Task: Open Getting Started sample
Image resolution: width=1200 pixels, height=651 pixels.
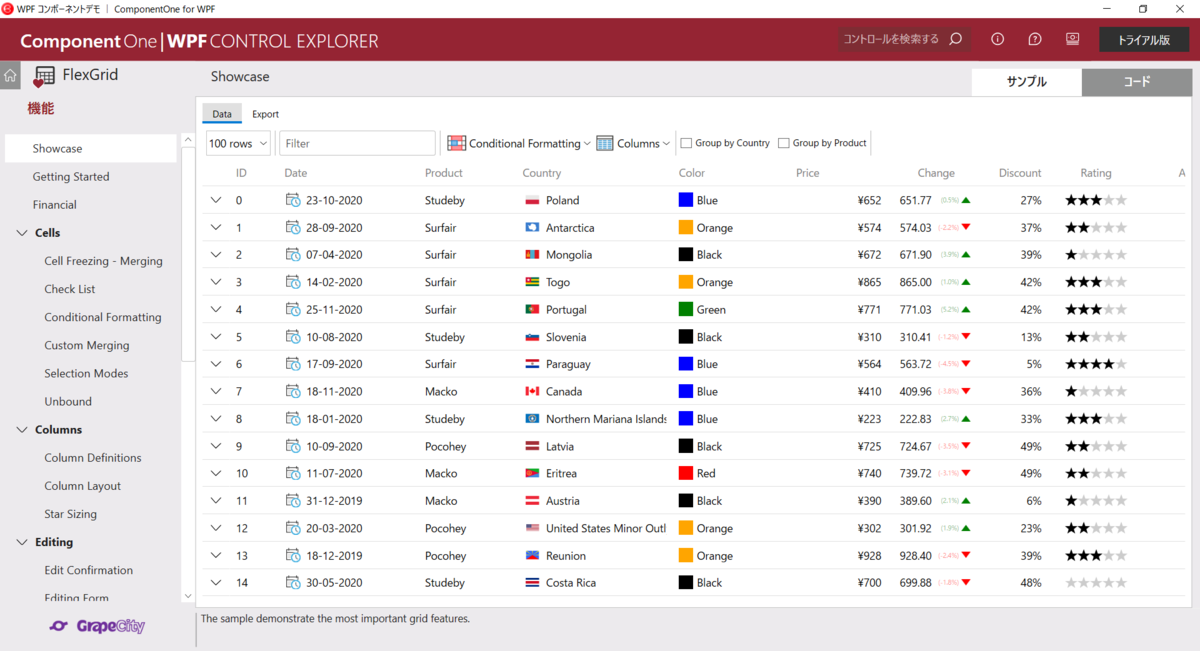Action: coord(71,177)
